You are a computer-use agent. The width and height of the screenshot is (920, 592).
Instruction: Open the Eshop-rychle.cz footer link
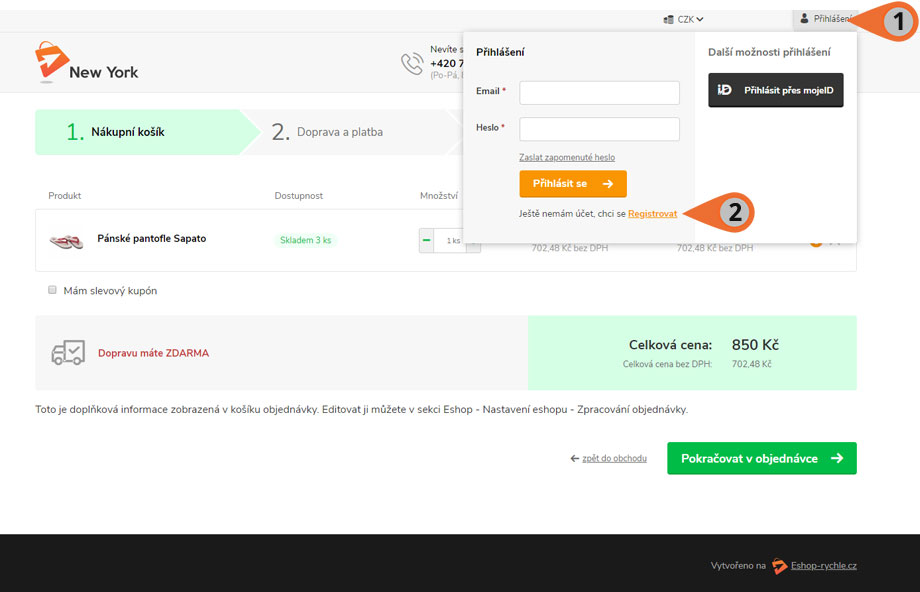click(823, 566)
